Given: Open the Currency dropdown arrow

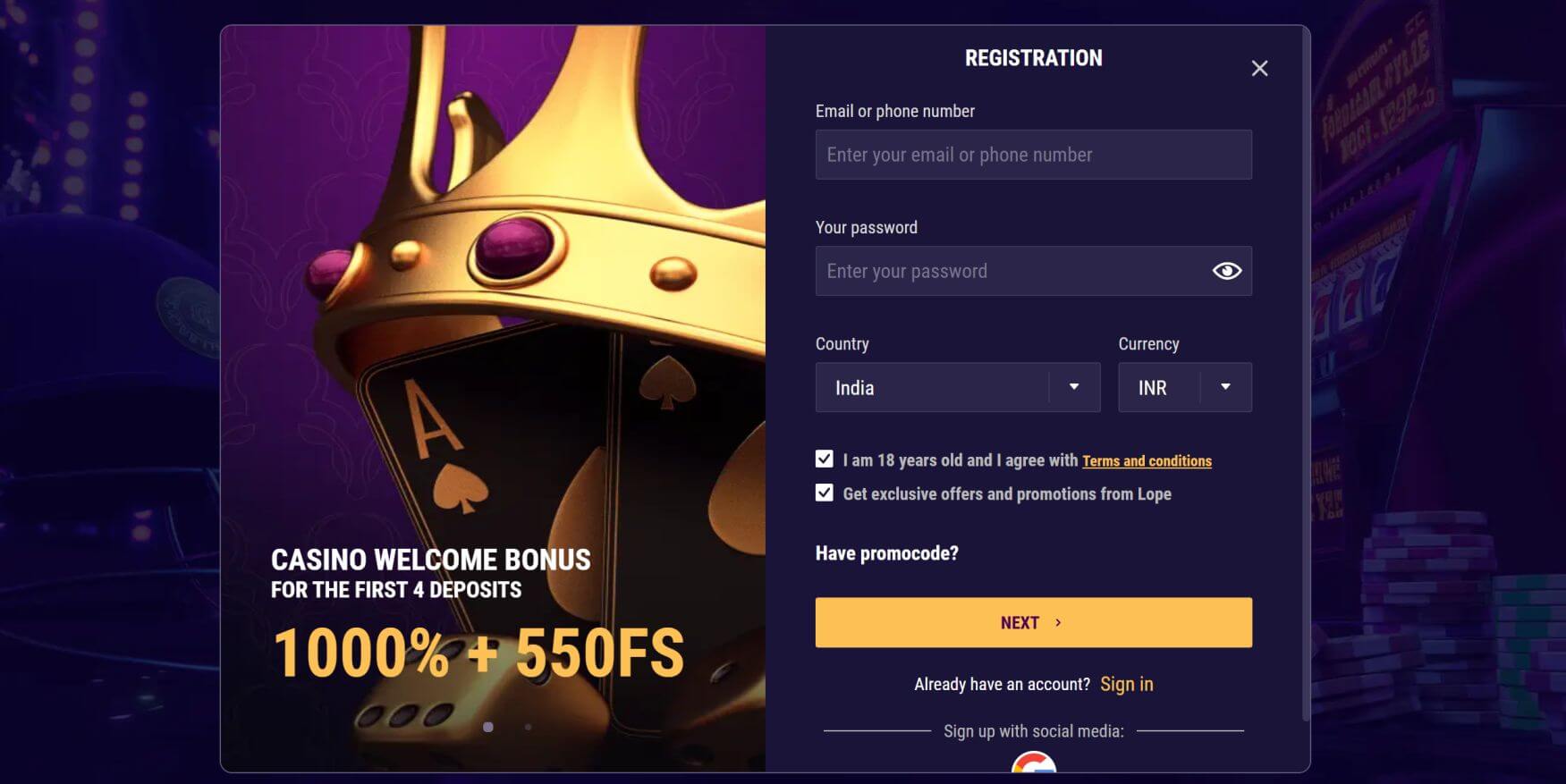Looking at the screenshot, I should tap(1226, 387).
